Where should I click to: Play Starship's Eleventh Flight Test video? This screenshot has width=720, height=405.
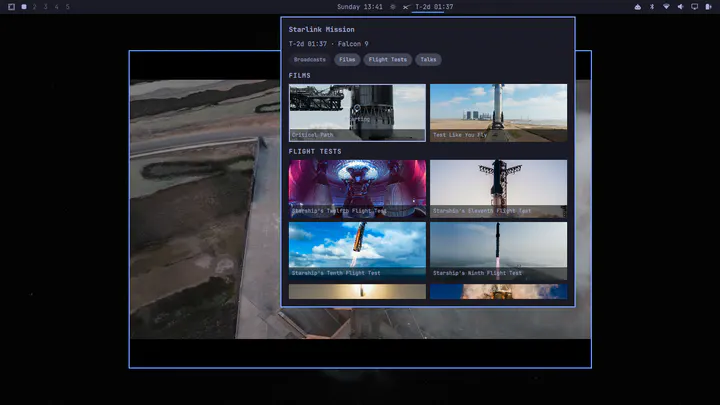click(498, 188)
